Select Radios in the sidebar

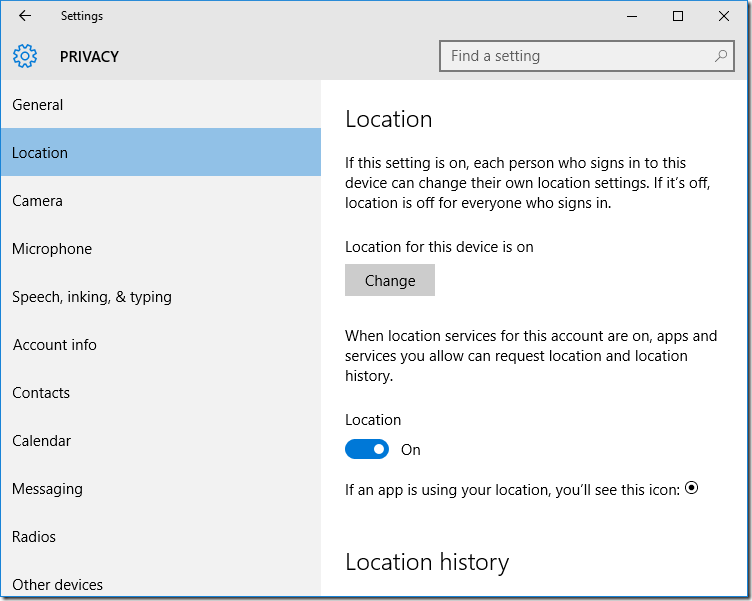[161, 536]
